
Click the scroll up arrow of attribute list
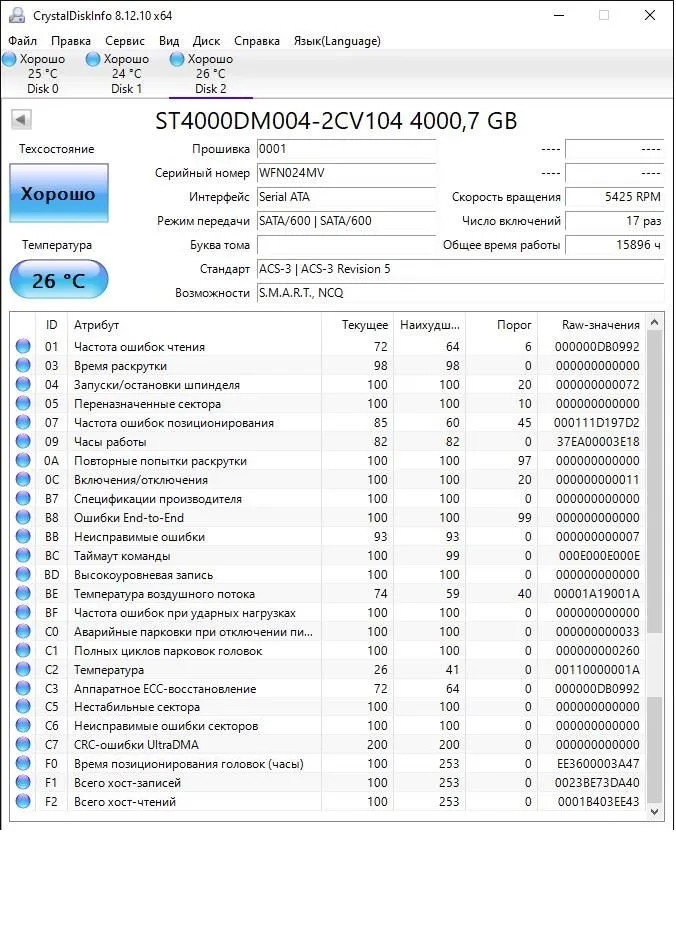[655, 322]
